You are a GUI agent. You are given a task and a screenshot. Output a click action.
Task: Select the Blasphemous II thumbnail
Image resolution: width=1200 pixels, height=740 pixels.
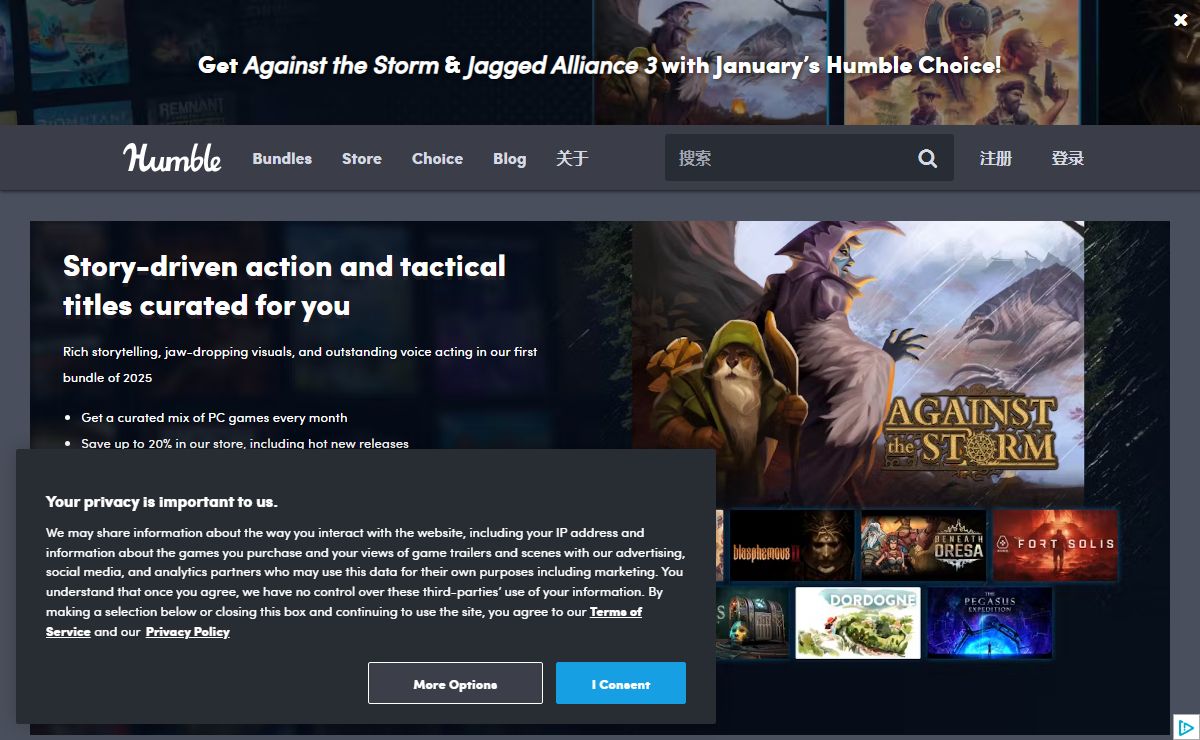tap(792, 546)
